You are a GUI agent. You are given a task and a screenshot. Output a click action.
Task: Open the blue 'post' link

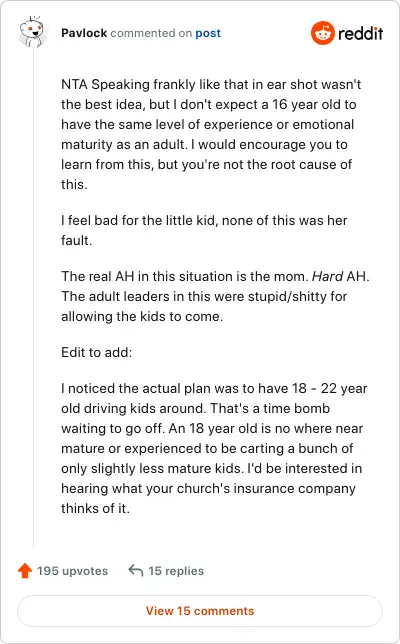208,33
